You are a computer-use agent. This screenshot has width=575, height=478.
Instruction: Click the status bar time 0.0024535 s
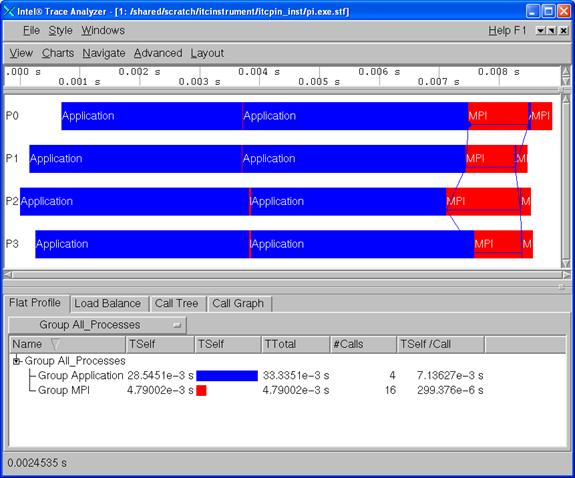click(37, 463)
